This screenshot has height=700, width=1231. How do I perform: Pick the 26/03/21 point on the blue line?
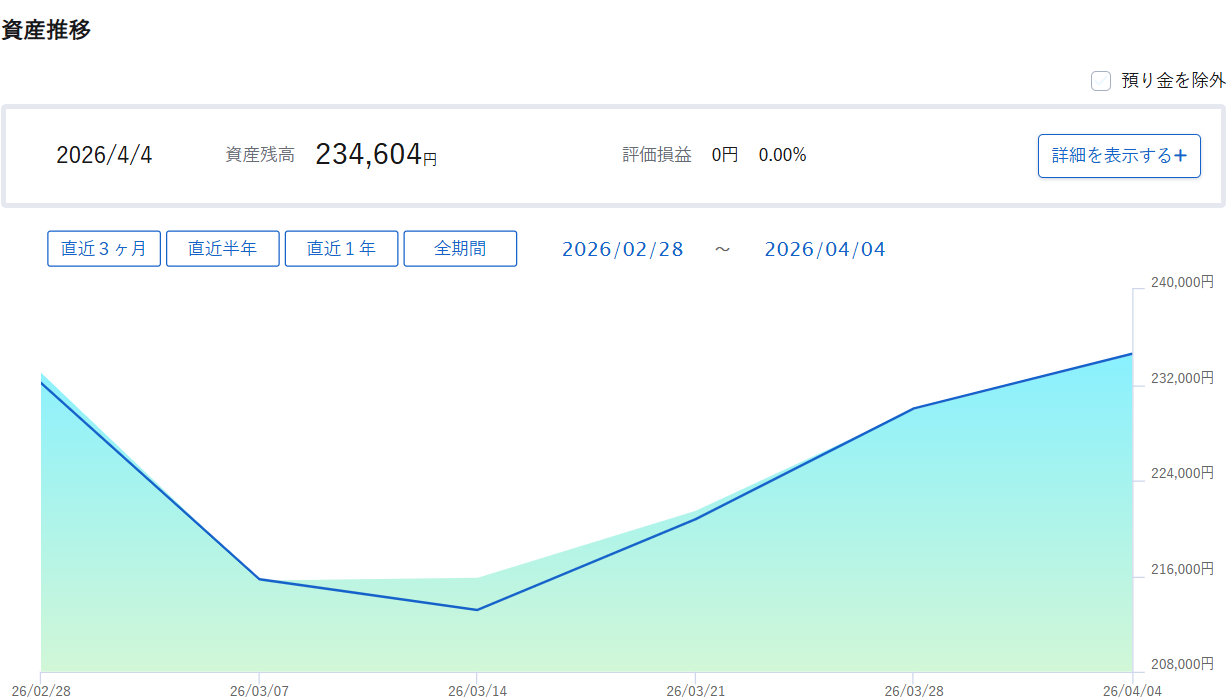(x=695, y=518)
